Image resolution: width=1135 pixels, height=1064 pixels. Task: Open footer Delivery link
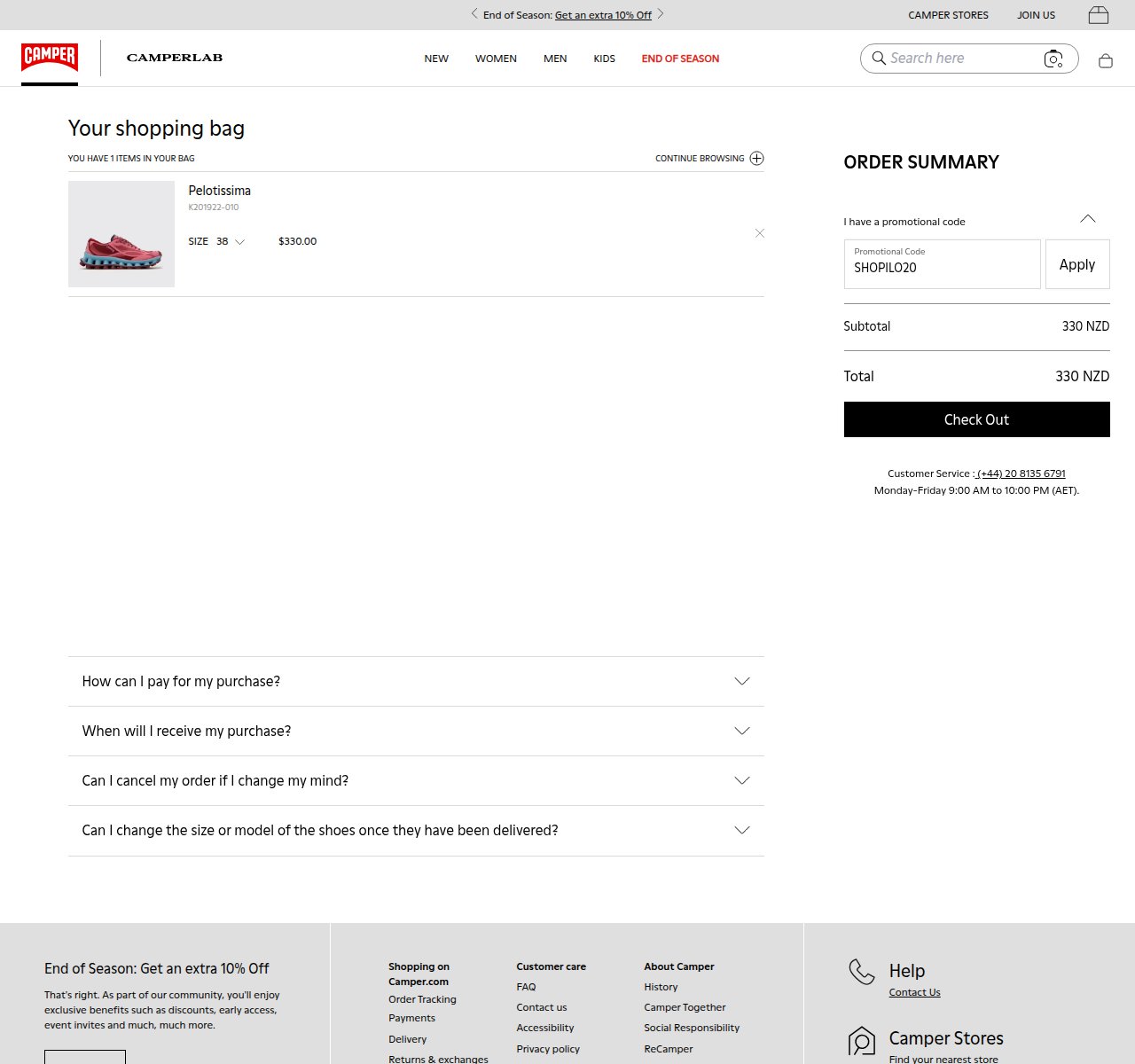(407, 1039)
